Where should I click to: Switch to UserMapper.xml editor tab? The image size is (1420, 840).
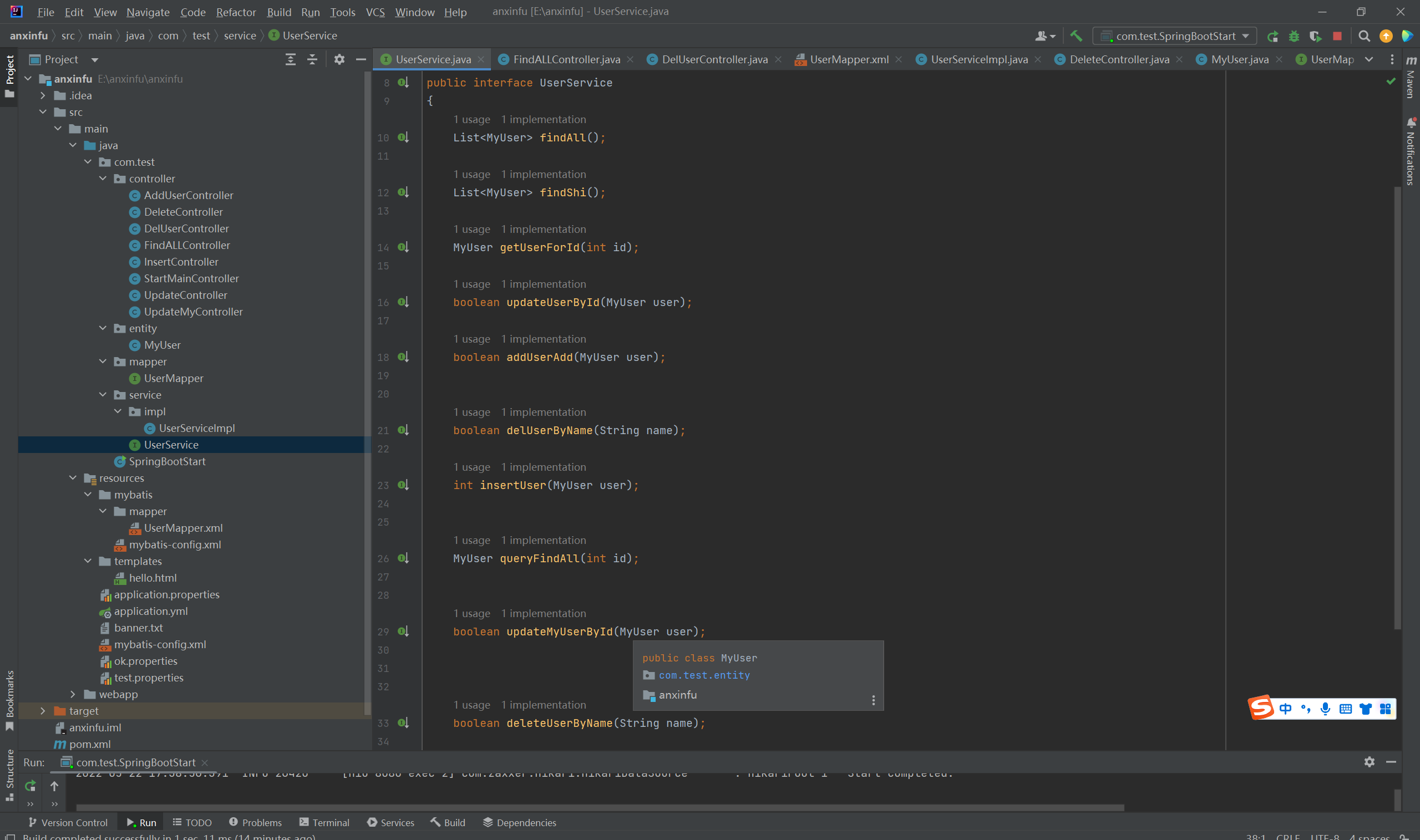click(849, 59)
